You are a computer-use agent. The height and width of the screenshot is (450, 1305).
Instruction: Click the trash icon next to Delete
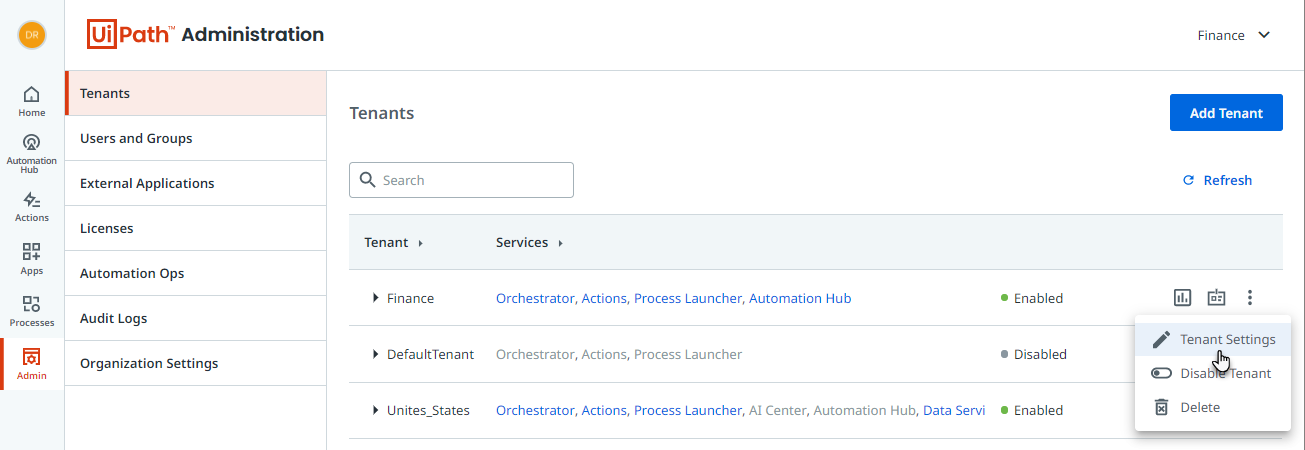click(x=1161, y=407)
